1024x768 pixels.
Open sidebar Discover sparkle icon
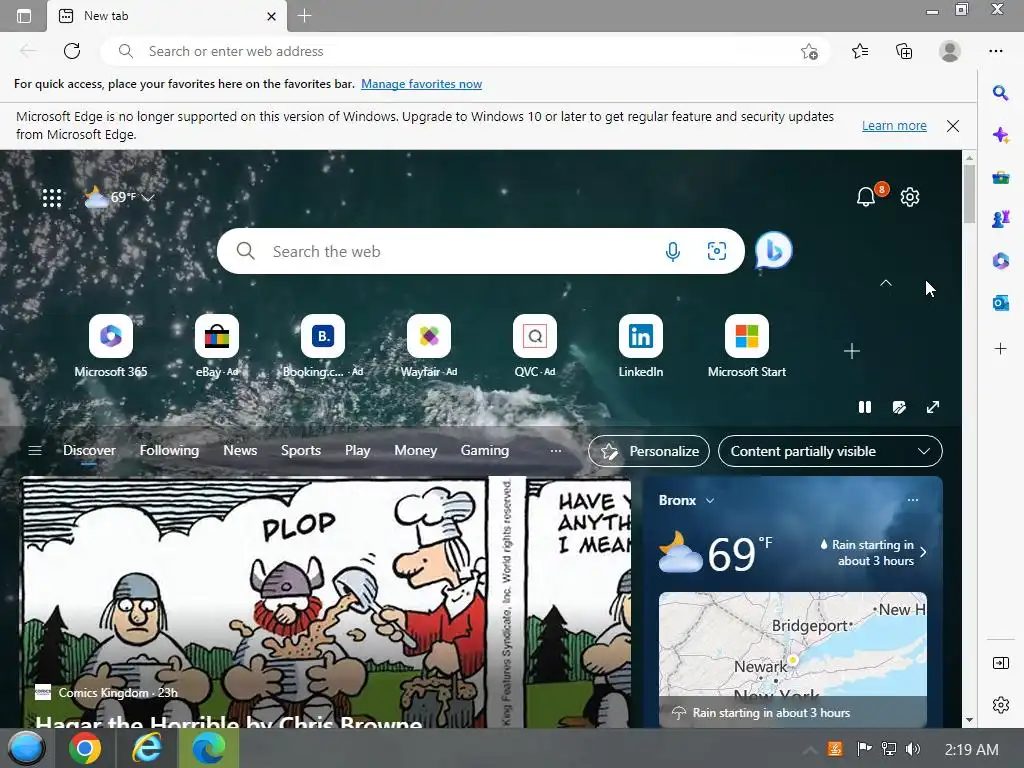click(x=1000, y=135)
